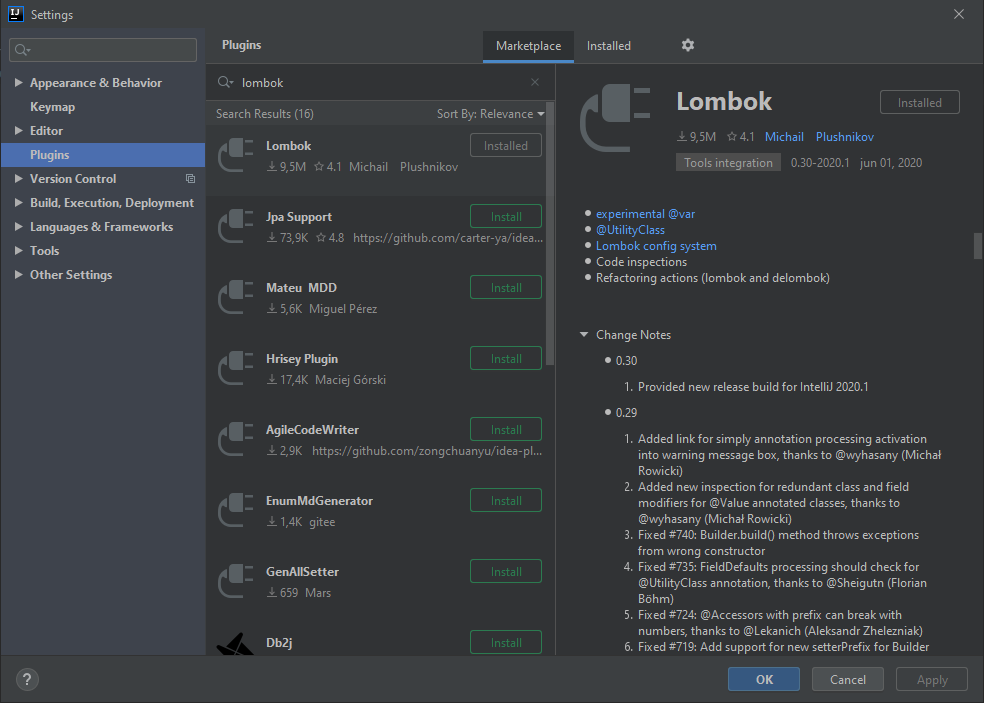The image size is (984, 703).
Task: Confirm settings with OK button
Action: coord(764,679)
